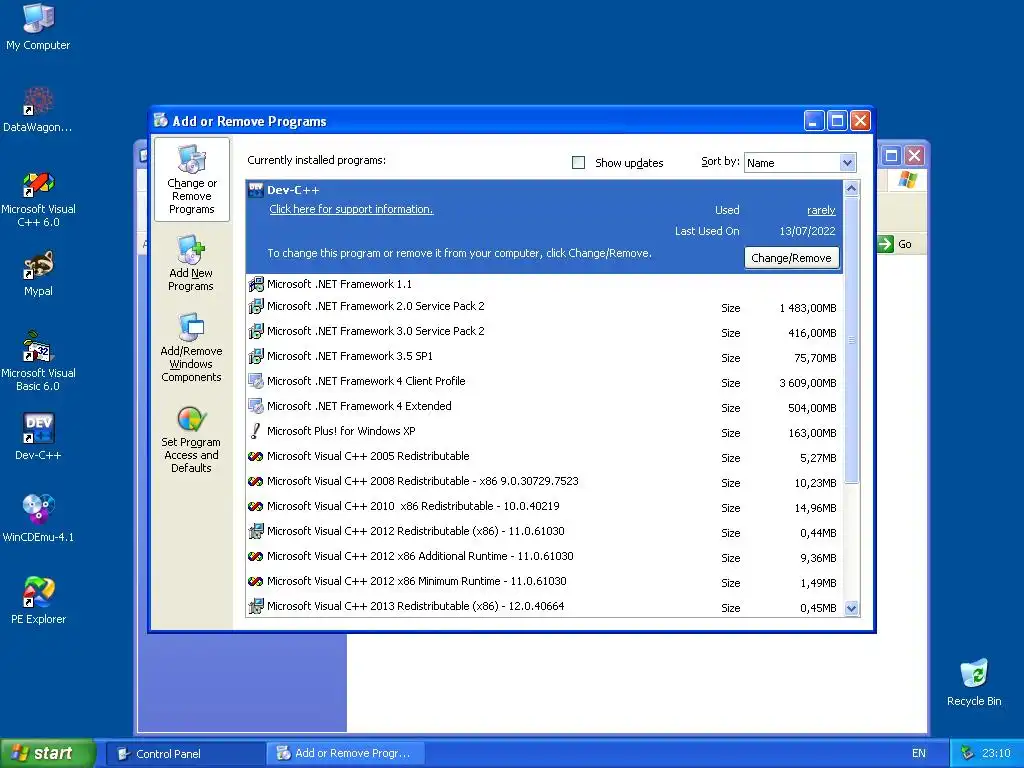Click the .NET Framework 4 Client Profile icon
Viewport: 1024px width, 768px height.
pos(256,381)
